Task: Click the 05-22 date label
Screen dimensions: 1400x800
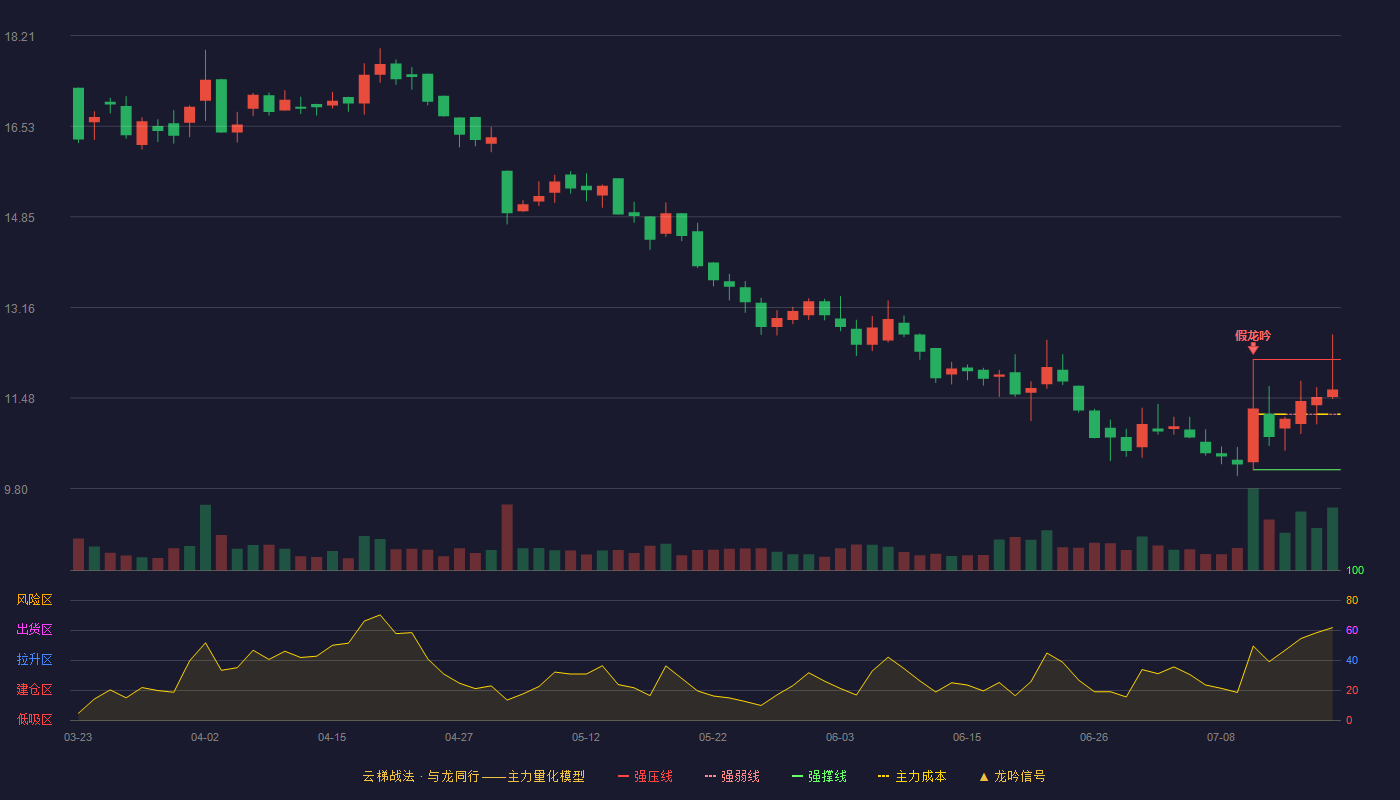Action: pyautogui.click(x=713, y=737)
